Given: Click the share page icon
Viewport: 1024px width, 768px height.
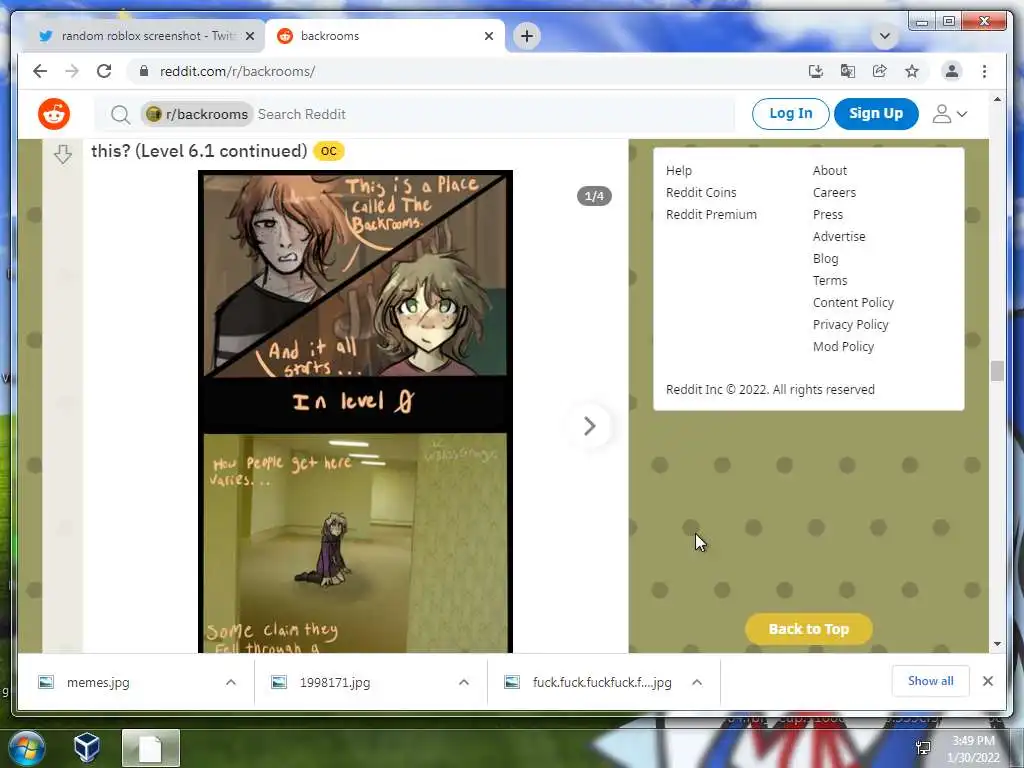Looking at the screenshot, I should (x=880, y=71).
